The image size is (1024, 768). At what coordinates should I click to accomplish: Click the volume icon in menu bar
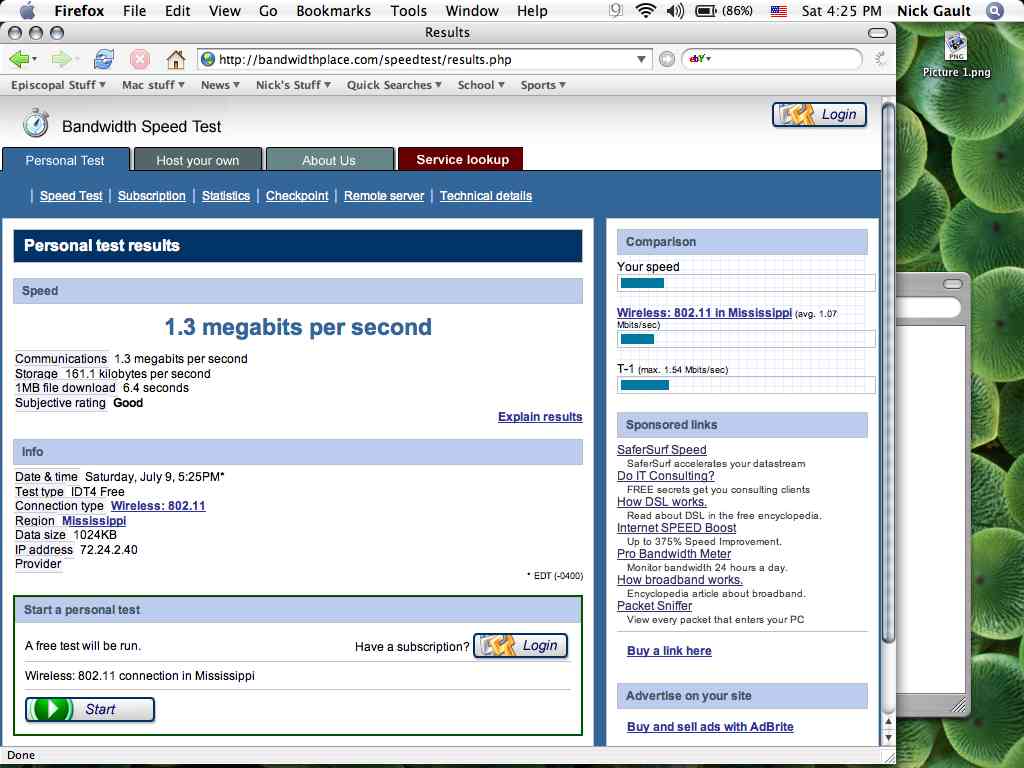click(x=675, y=10)
